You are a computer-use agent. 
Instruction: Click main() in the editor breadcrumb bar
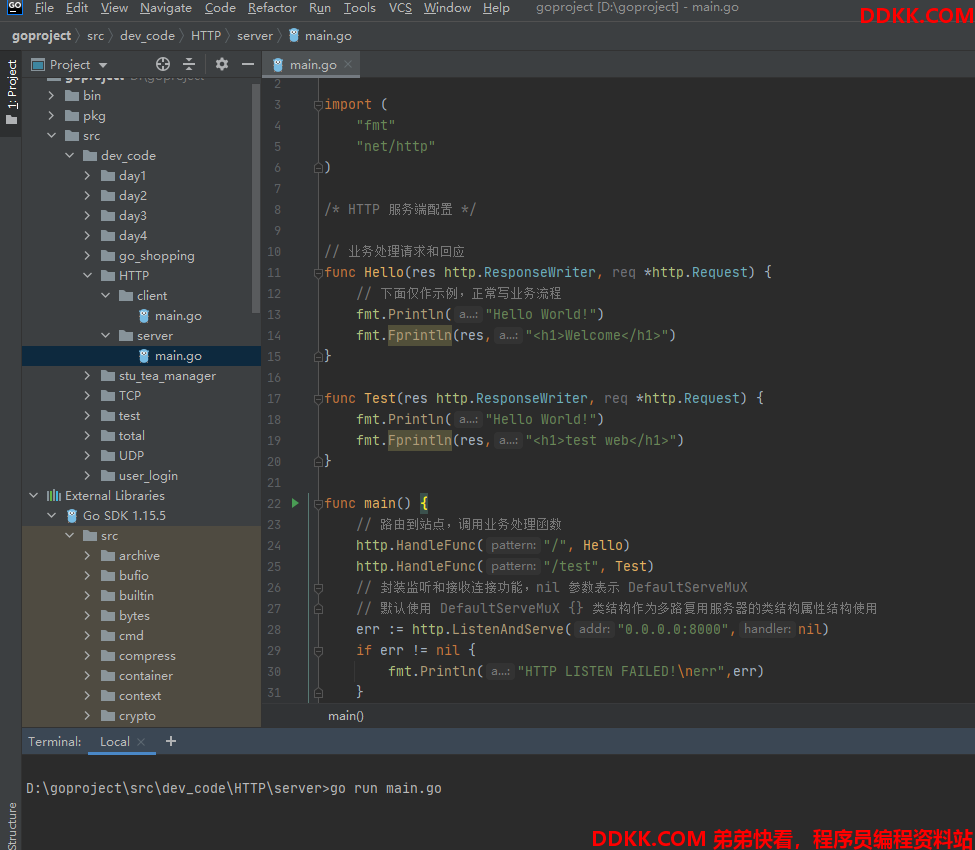346,716
